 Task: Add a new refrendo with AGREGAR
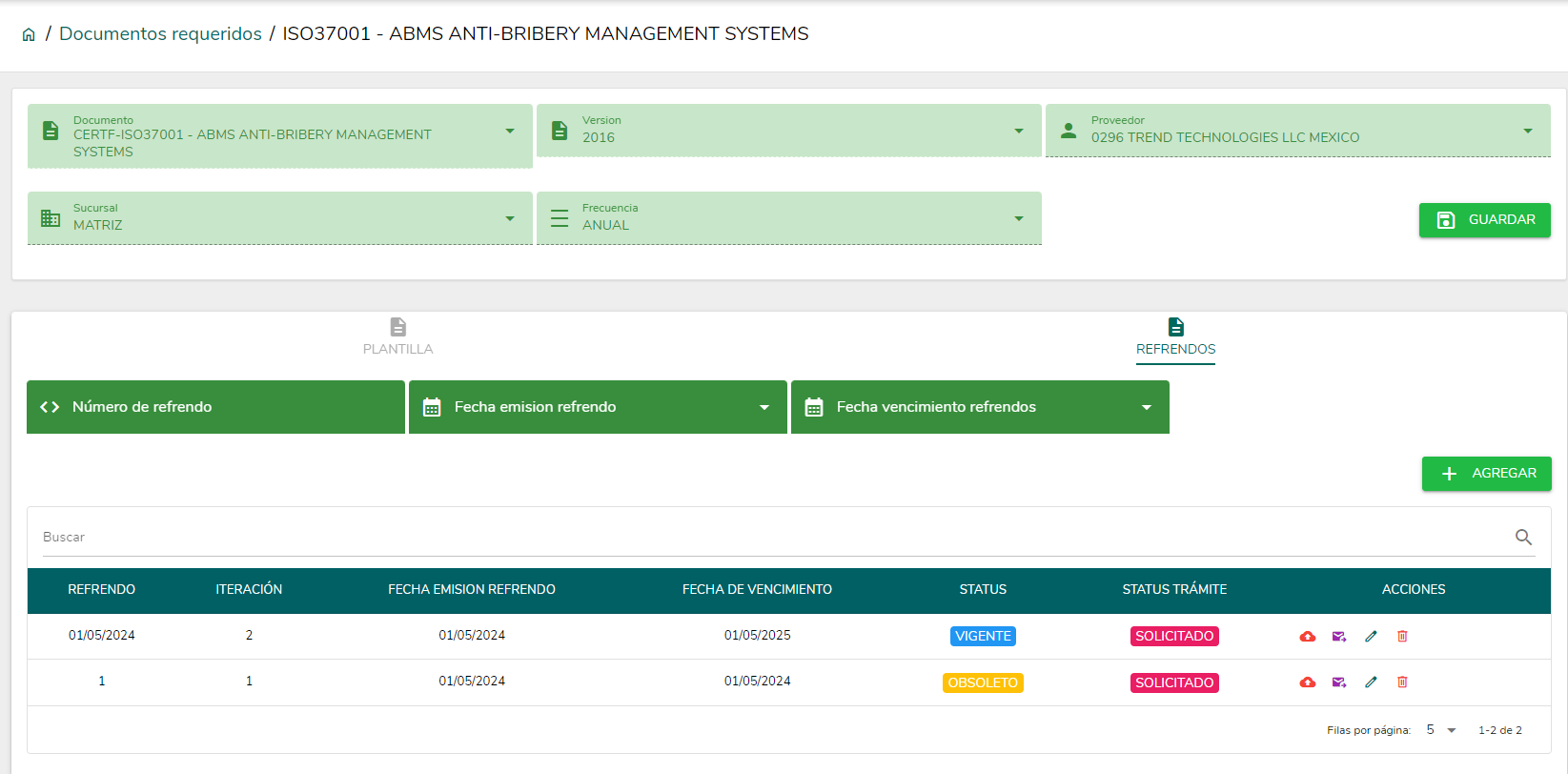(x=1487, y=474)
